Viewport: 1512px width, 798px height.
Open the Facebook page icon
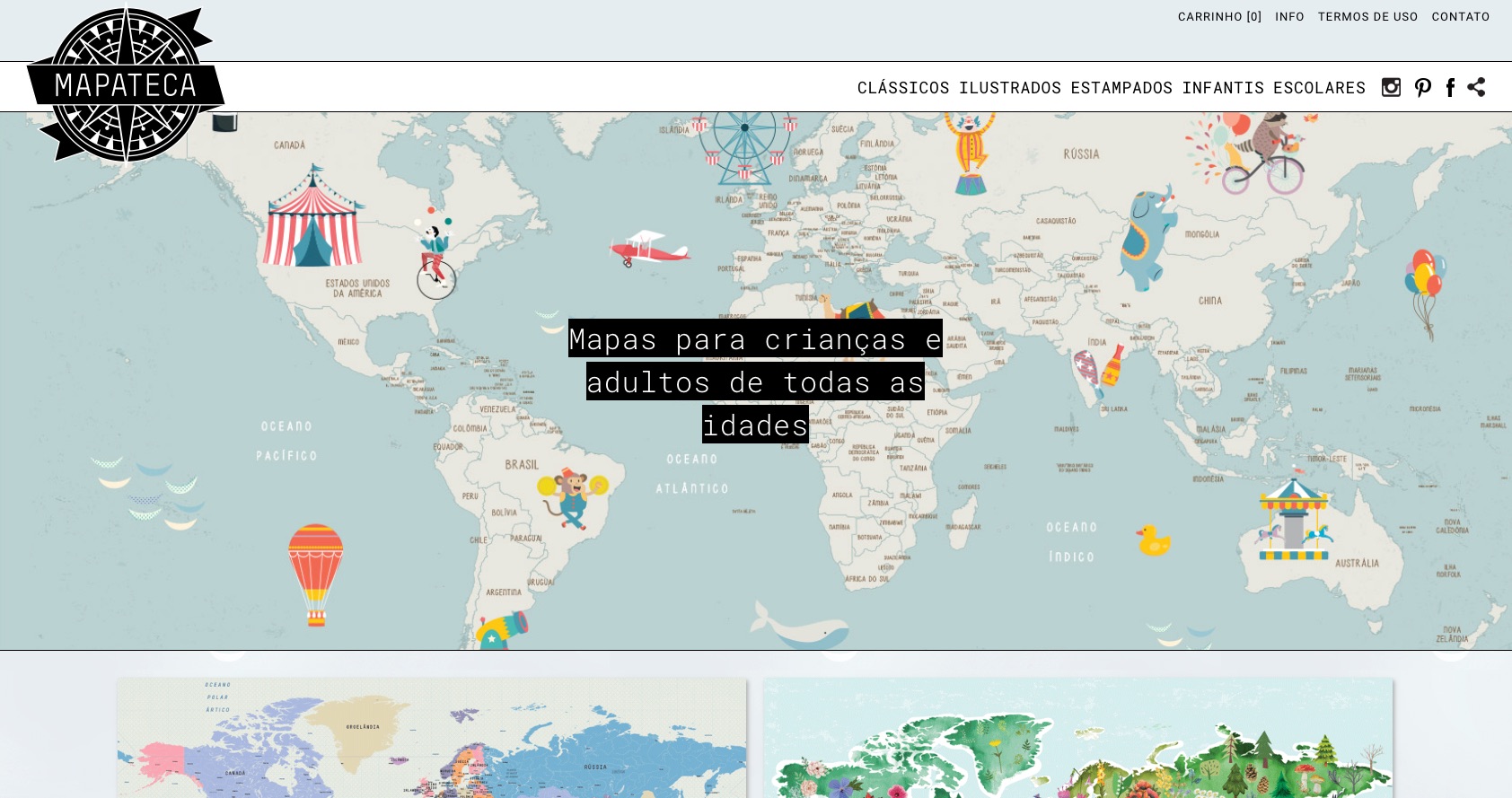coord(1450,87)
